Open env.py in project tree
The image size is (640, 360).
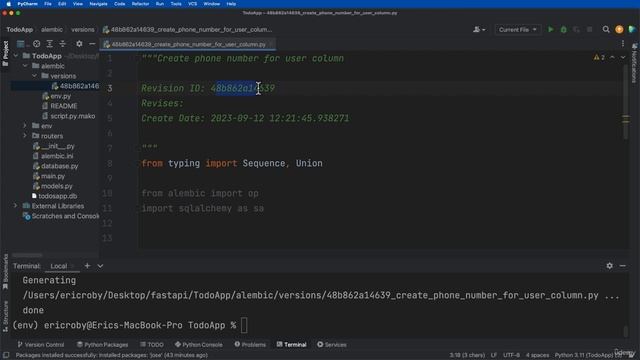(57, 96)
